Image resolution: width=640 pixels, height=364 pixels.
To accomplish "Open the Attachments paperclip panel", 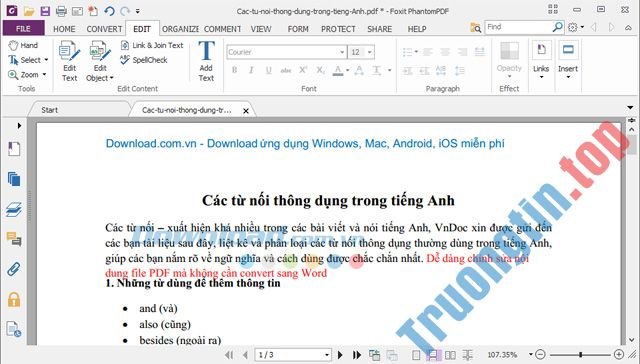I will (13, 269).
